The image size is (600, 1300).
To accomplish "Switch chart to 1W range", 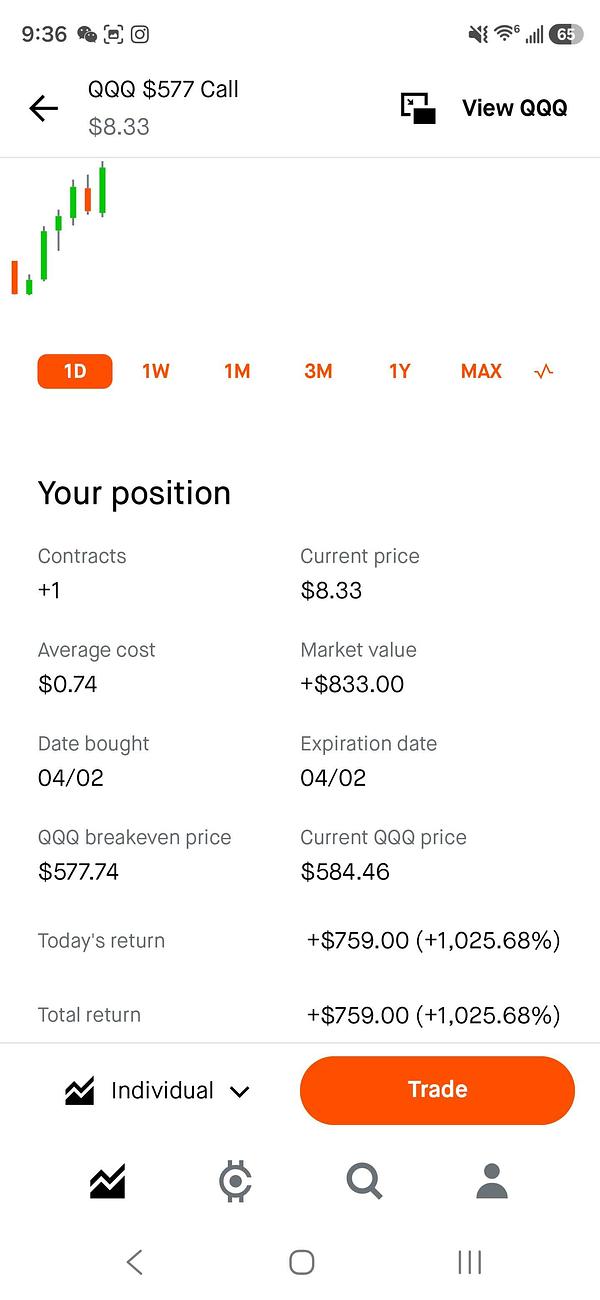I will click(x=156, y=372).
